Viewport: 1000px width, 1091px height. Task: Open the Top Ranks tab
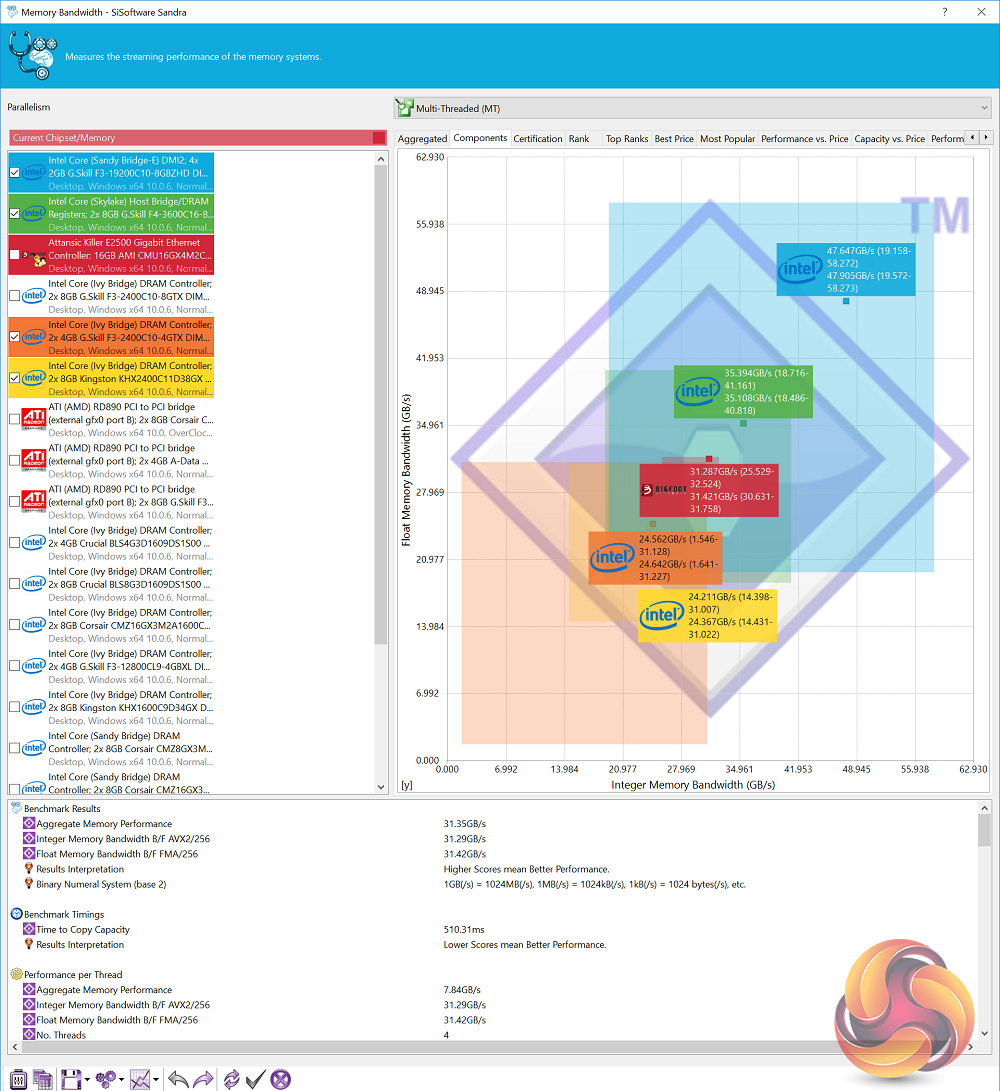pyautogui.click(x=626, y=138)
